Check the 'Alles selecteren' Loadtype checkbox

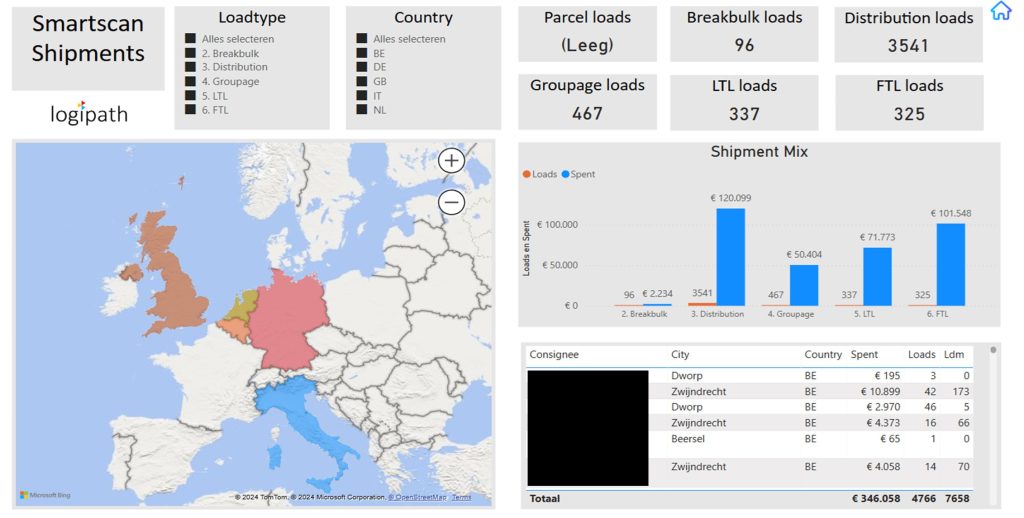pyautogui.click(x=190, y=39)
